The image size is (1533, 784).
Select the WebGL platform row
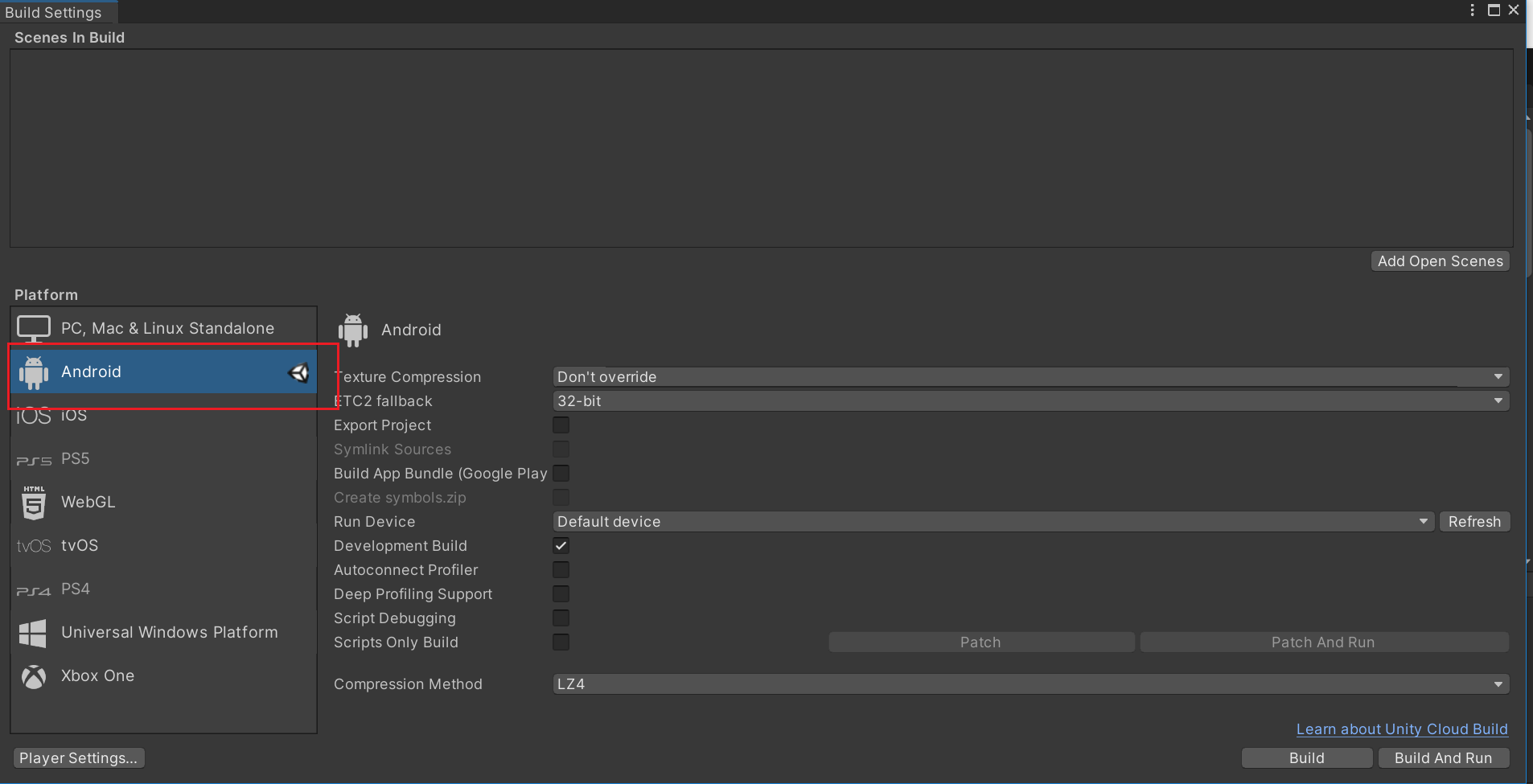[x=164, y=502]
